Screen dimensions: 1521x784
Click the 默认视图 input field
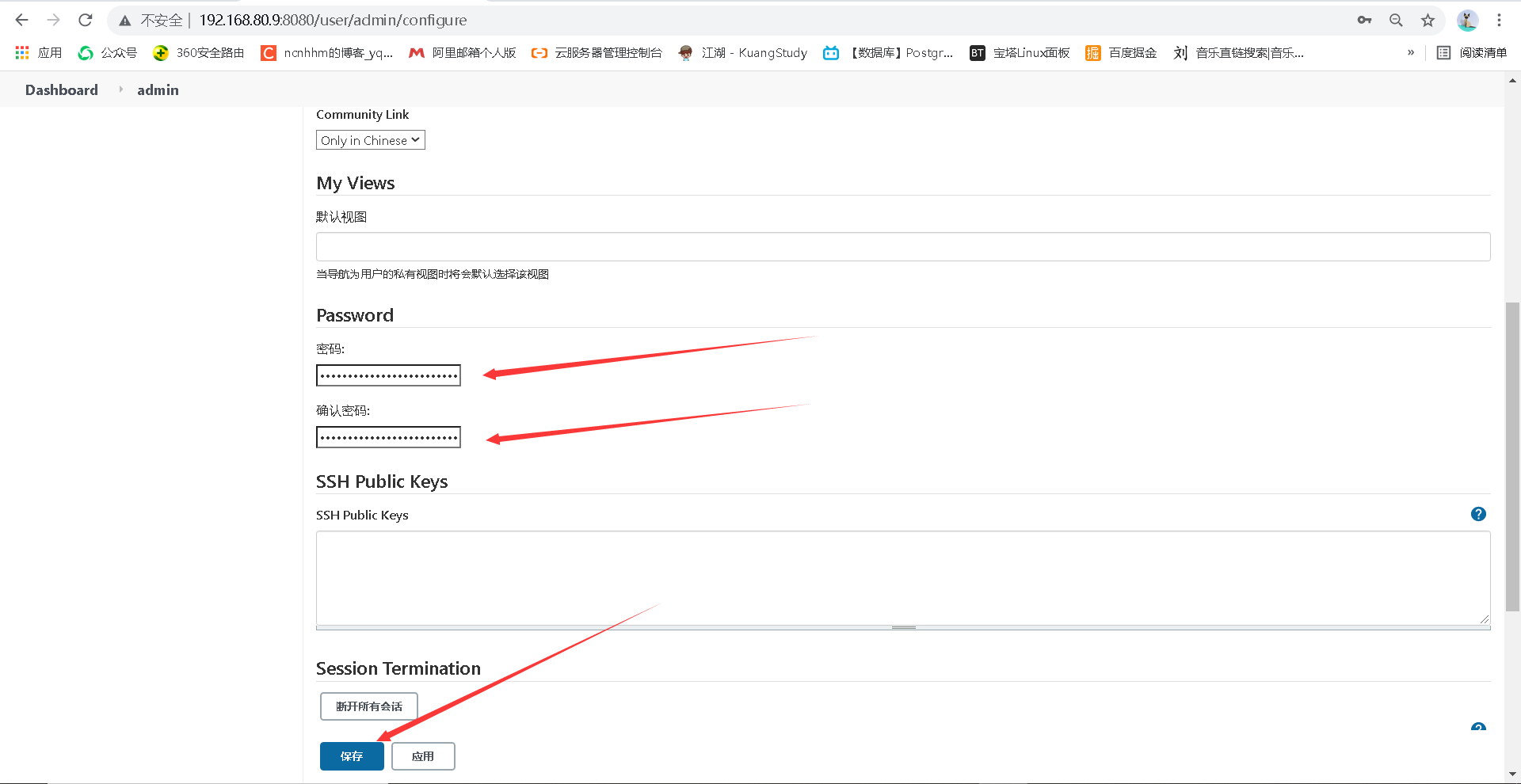[x=903, y=247]
